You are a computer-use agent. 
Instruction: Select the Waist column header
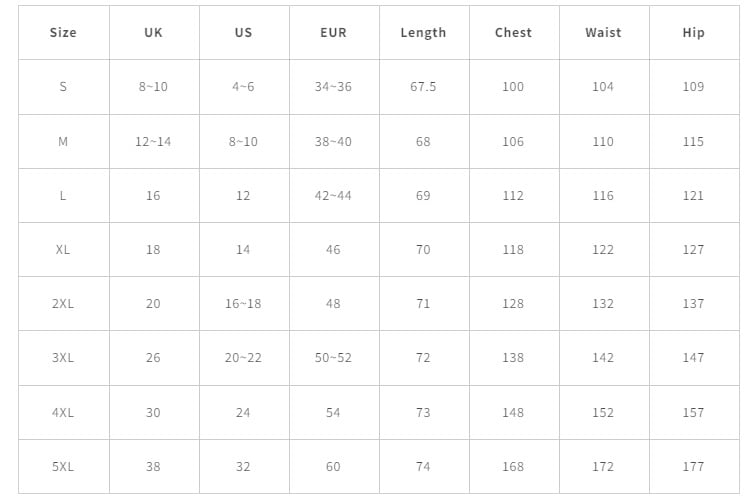[x=603, y=32]
